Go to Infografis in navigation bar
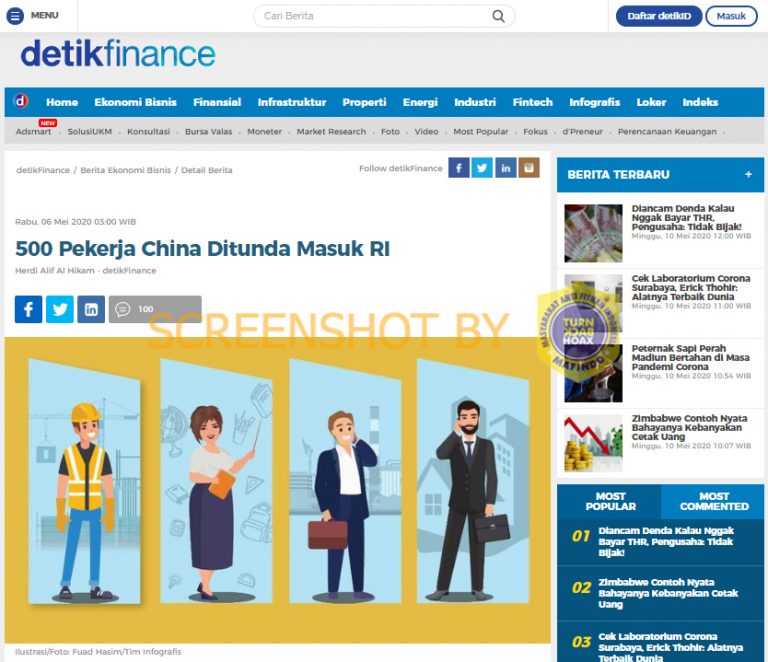 click(594, 102)
